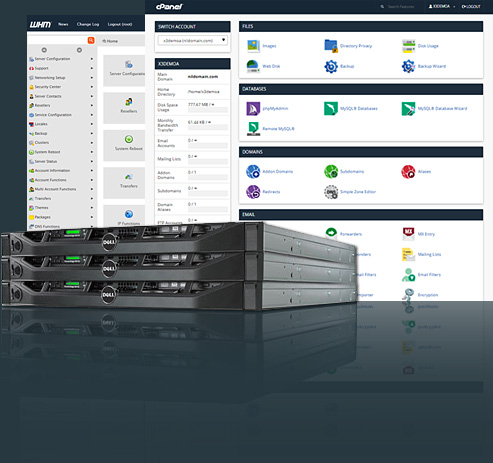Open the Simple Zone Editor icon
The width and height of the screenshot is (493, 463).
tap(331, 192)
